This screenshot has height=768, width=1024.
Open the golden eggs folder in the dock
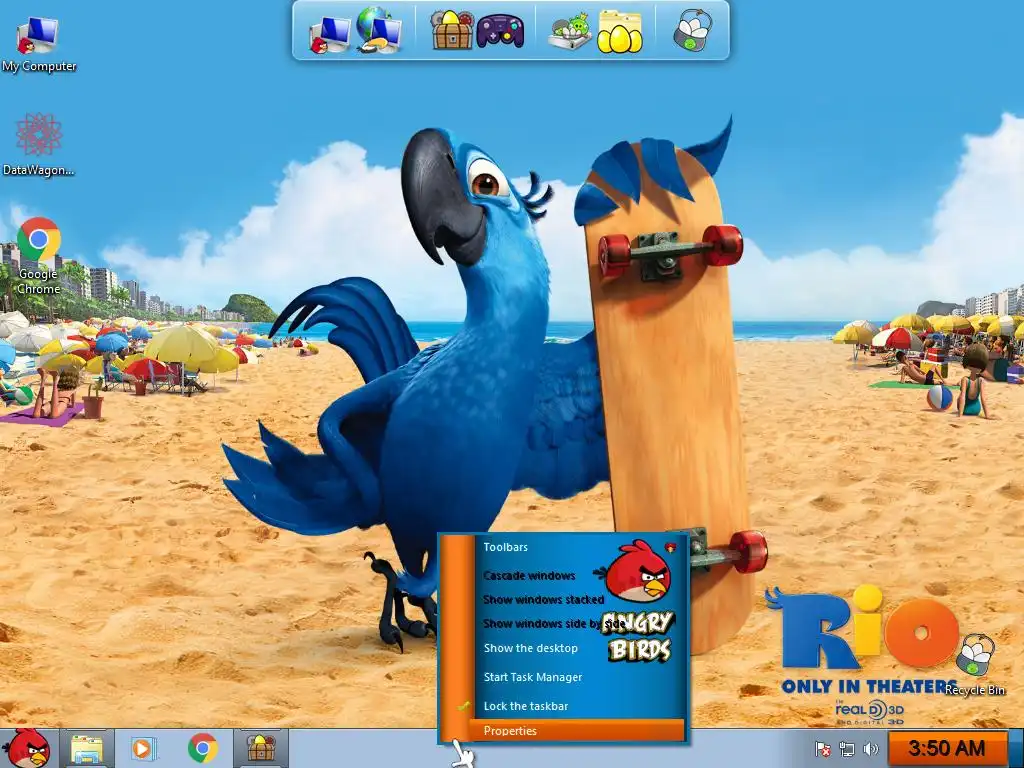620,31
